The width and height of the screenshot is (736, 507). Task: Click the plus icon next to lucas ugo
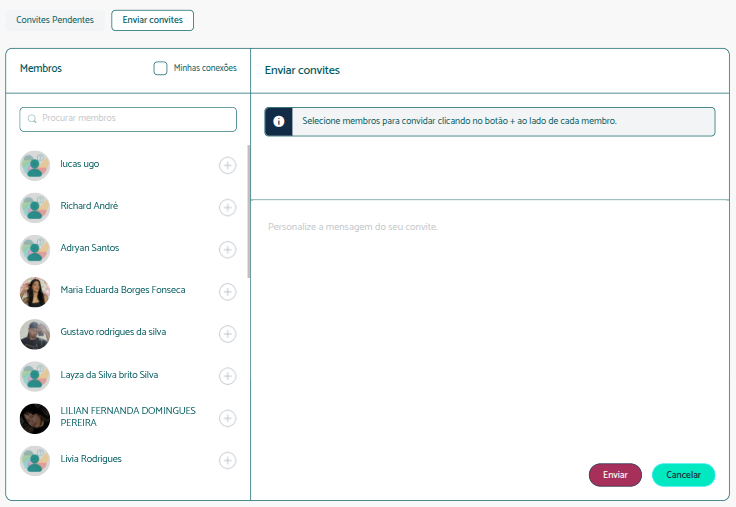[227, 165]
